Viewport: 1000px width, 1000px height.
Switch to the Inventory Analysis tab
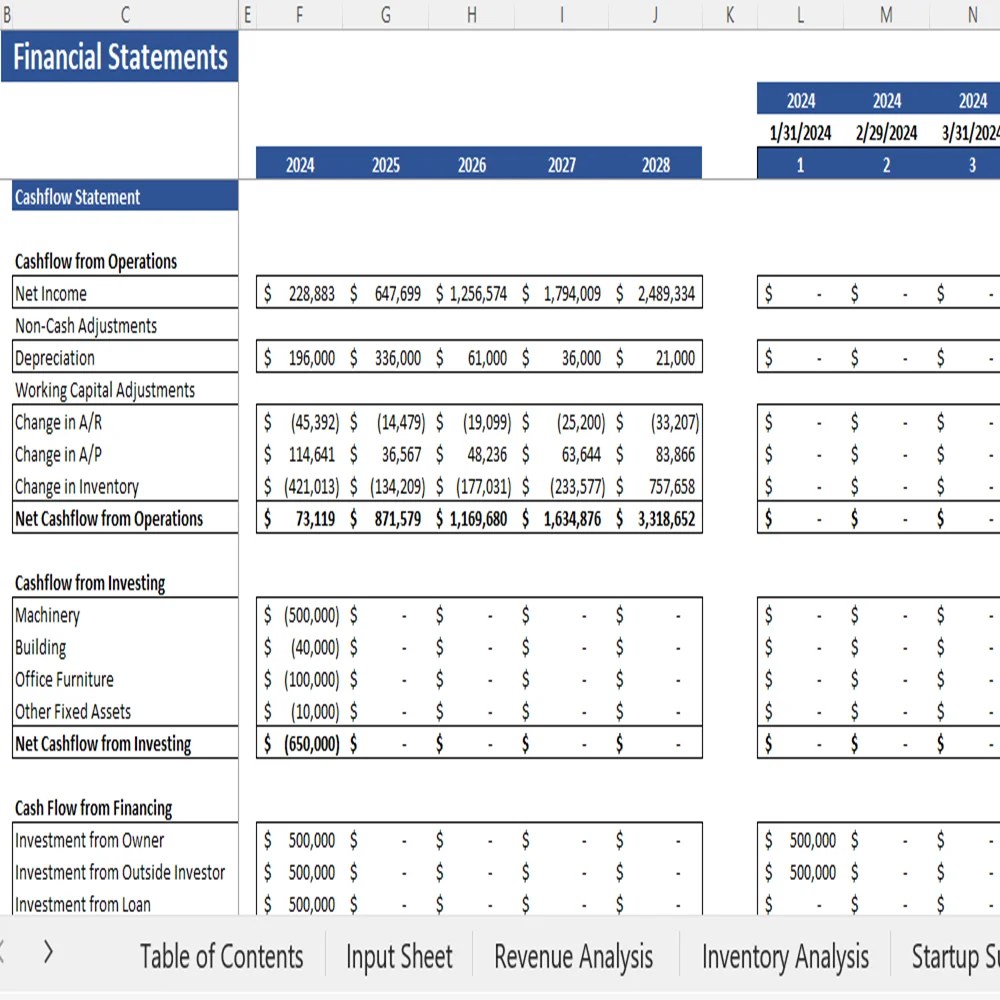coord(785,956)
